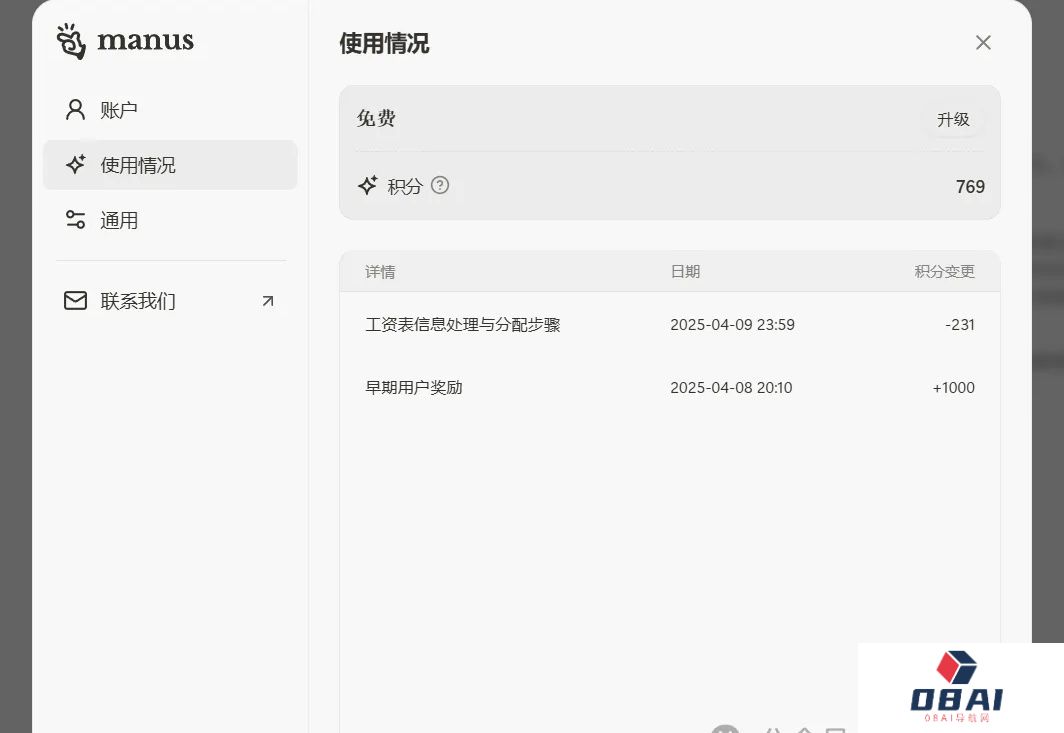The image size is (1064, 733).
Task: Select the 工资表信息处理与分配步骤 row title
Action: pos(463,325)
